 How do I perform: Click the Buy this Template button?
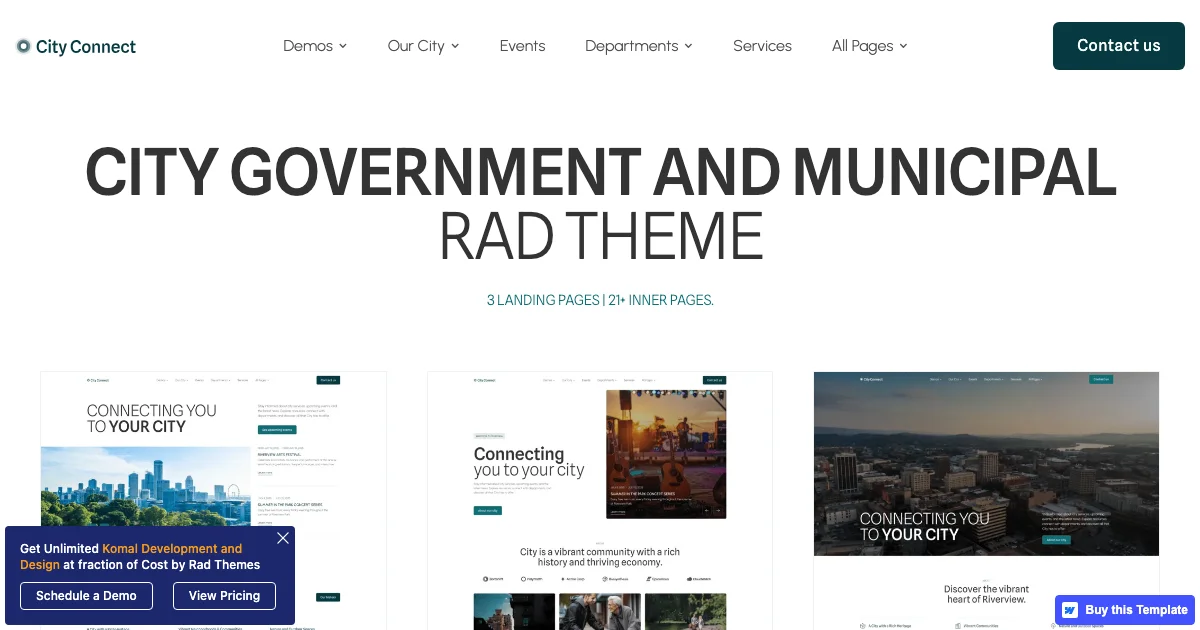[1126, 609]
